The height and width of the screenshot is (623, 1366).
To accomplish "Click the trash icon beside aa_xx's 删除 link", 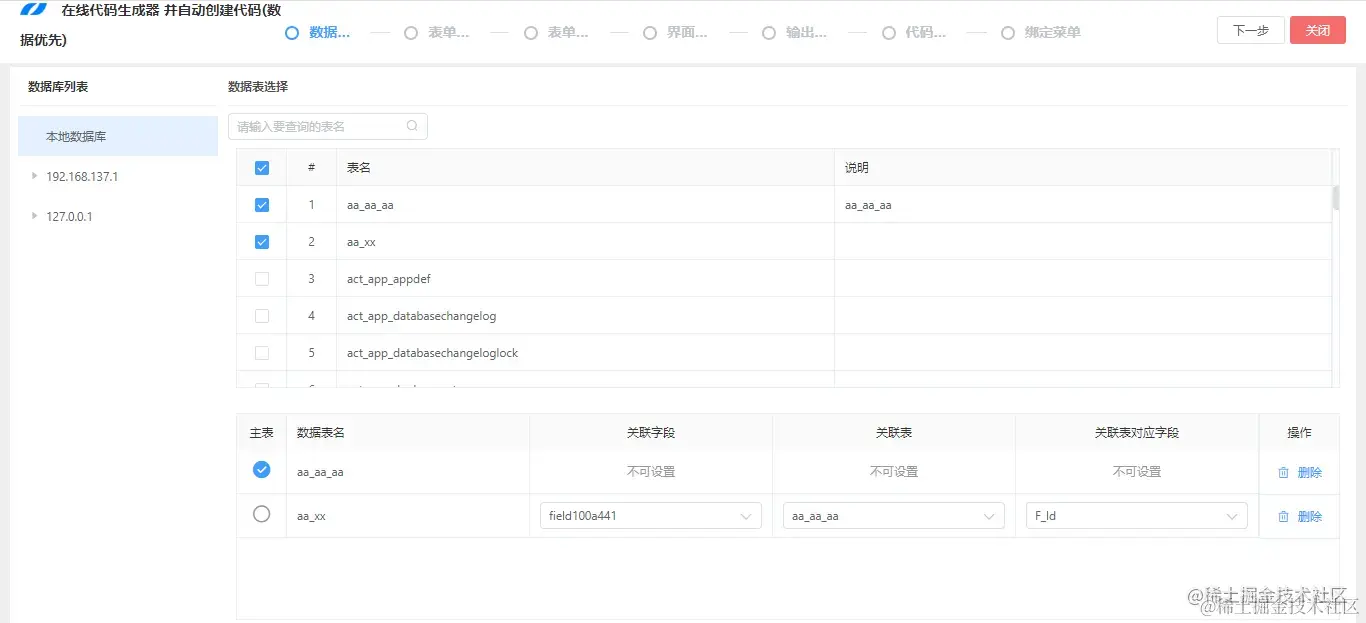I will click(x=1284, y=515).
